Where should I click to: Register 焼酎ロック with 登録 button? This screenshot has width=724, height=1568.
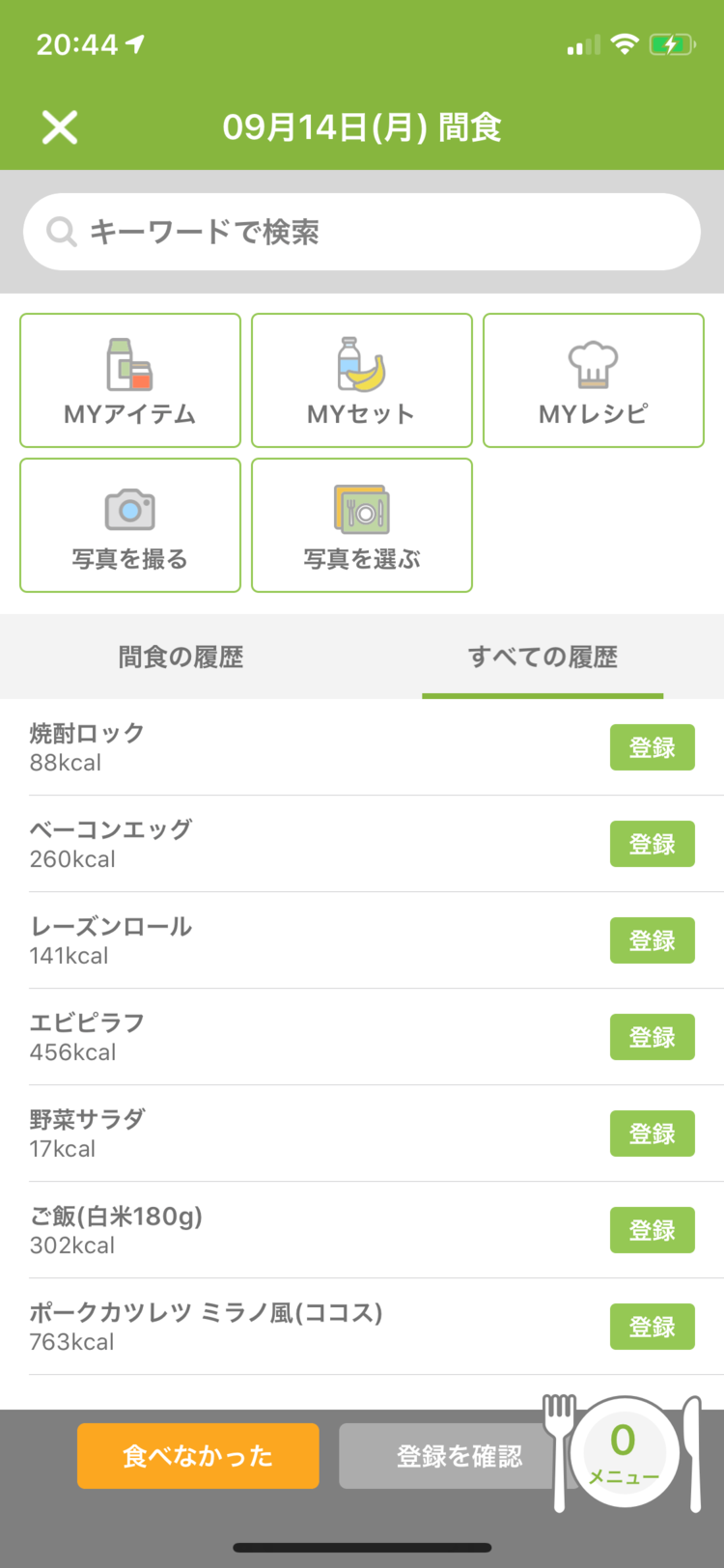[x=653, y=747]
